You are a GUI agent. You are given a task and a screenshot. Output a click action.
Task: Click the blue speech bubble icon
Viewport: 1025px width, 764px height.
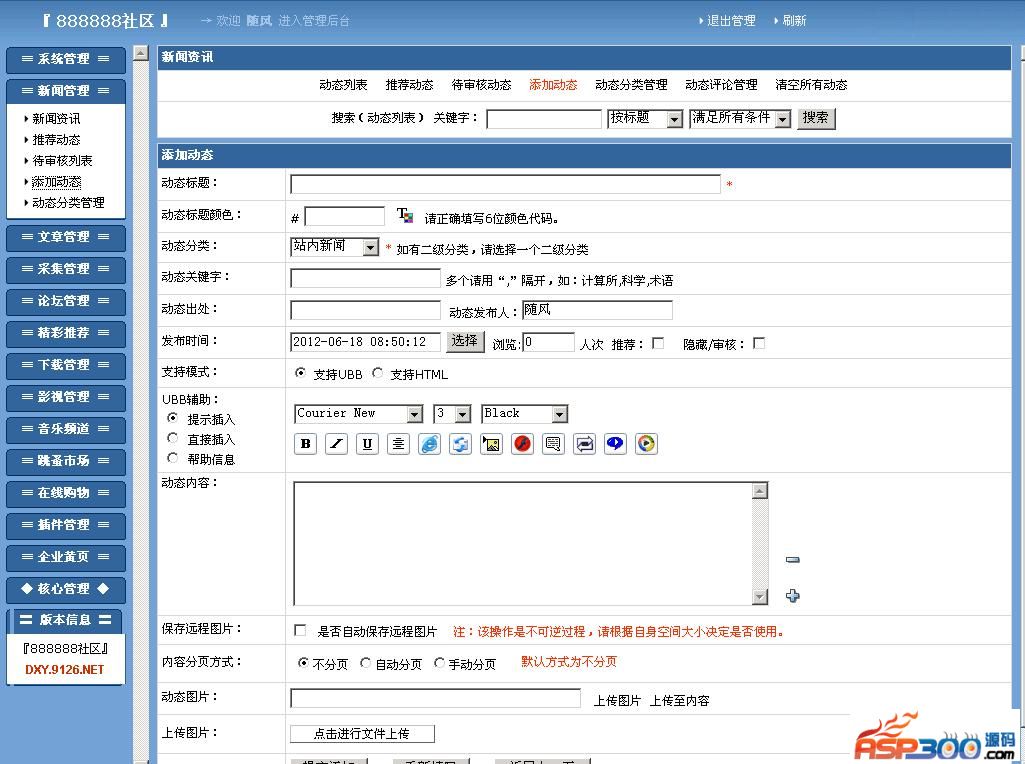pos(615,444)
